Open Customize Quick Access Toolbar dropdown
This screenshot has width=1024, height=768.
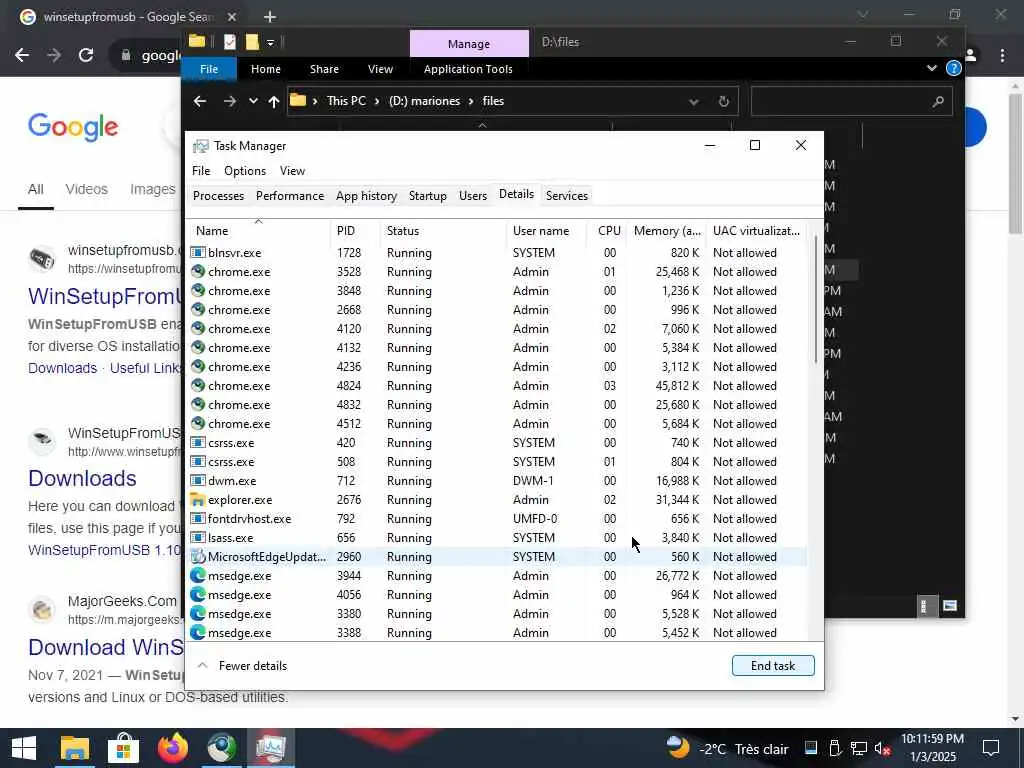pos(270,42)
